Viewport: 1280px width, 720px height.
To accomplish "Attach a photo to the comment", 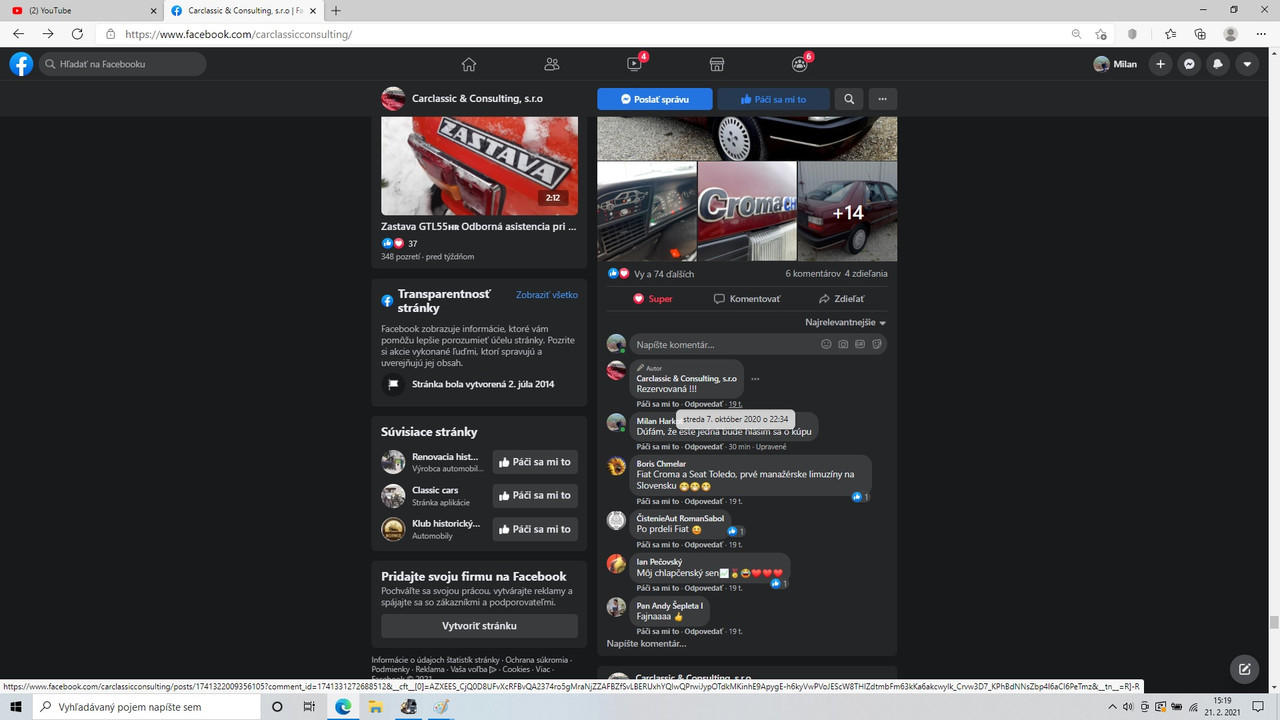I will click(x=843, y=344).
